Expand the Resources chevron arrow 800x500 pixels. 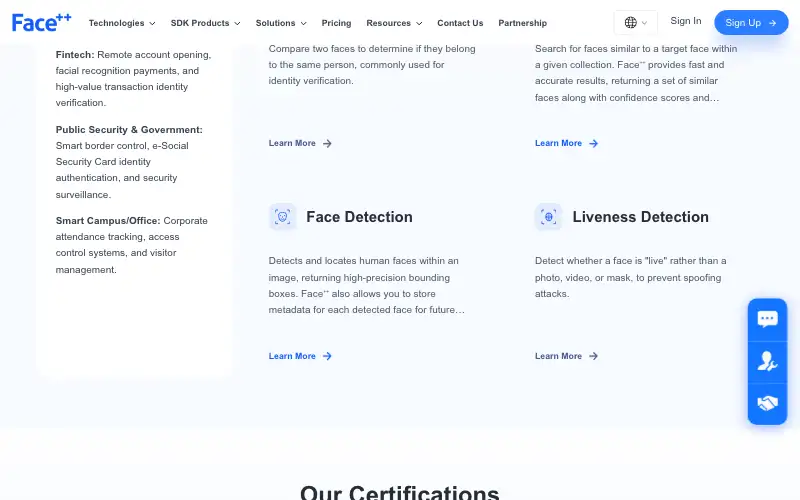419,23
